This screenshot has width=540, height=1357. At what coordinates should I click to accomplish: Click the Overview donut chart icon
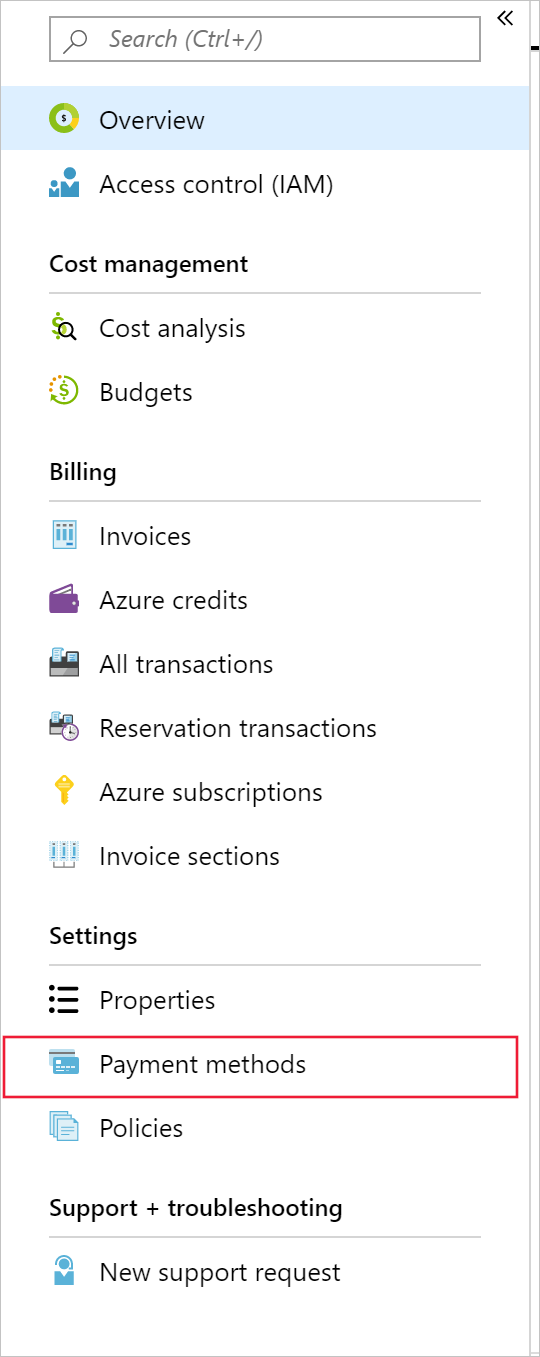tap(64, 119)
